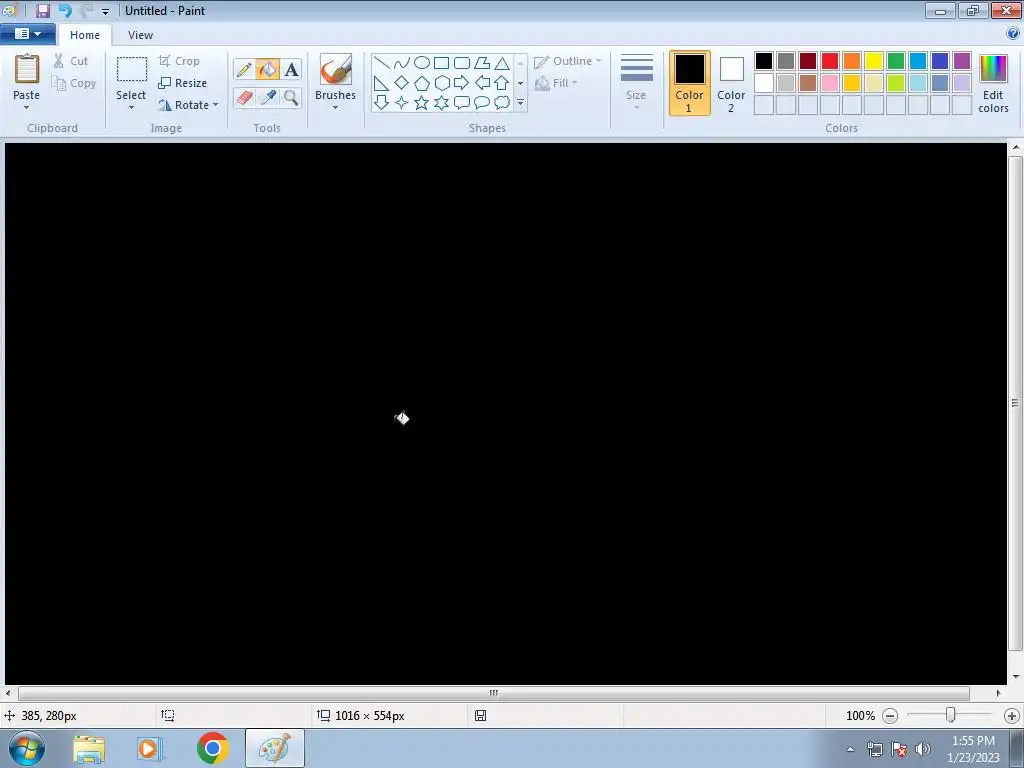The height and width of the screenshot is (768, 1024).
Task: Select the Eraser tool
Action: pos(244,97)
